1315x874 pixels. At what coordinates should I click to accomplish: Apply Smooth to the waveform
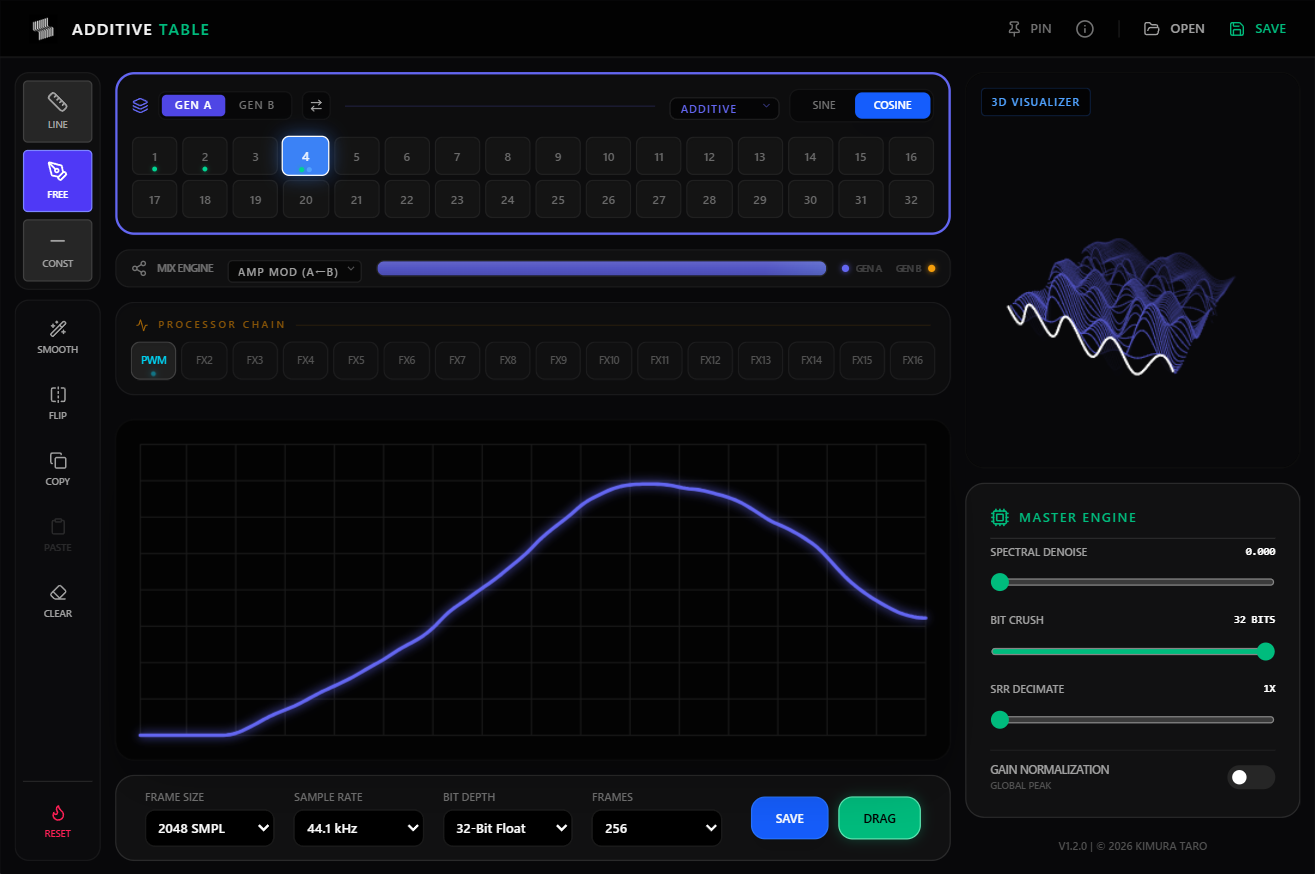point(58,337)
